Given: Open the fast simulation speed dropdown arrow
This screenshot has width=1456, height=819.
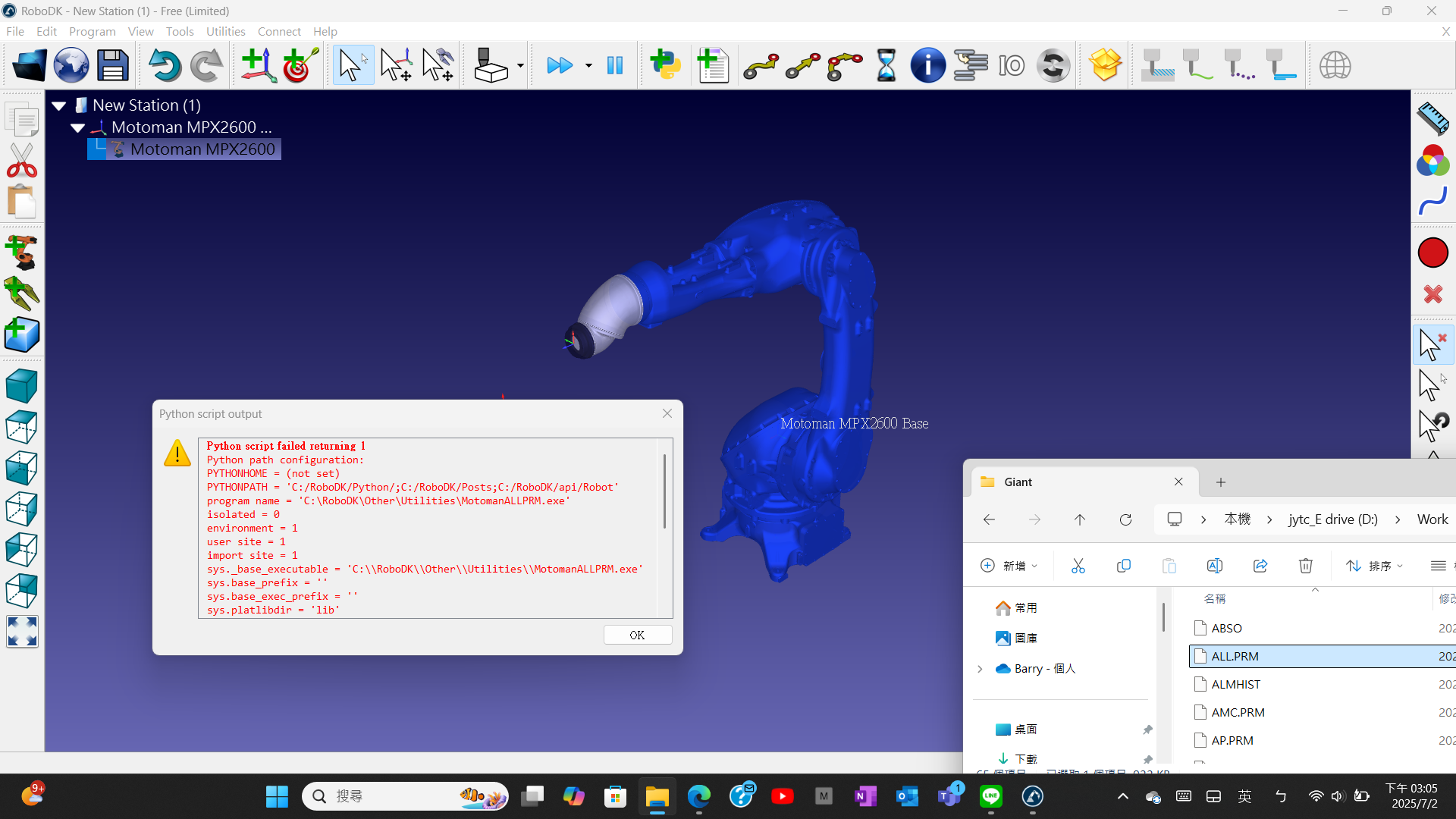Looking at the screenshot, I should point(588,66).
